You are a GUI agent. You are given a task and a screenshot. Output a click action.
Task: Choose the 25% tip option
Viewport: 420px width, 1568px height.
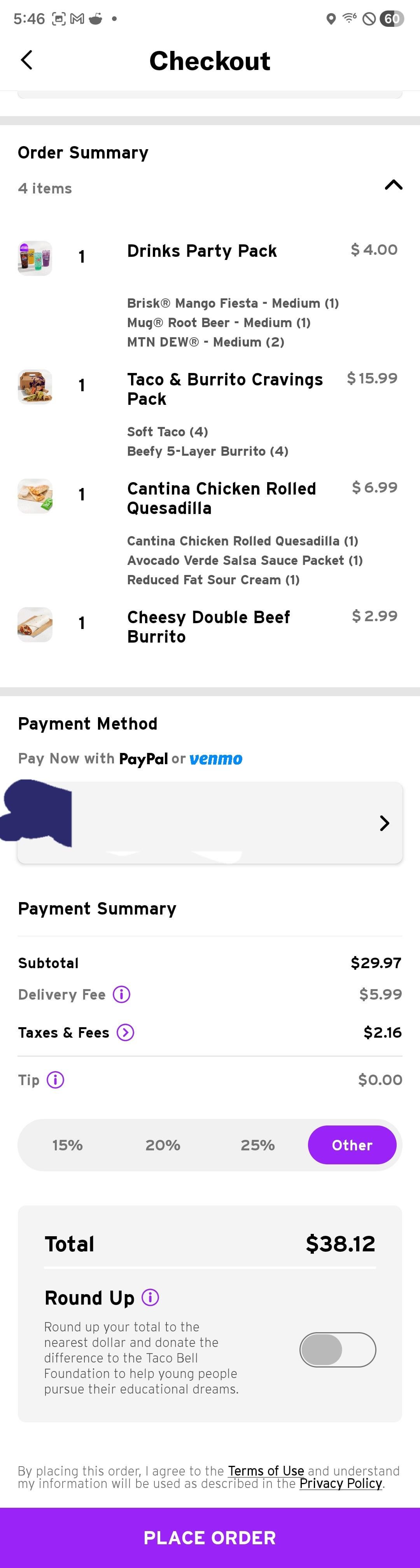[x=257, y=1145]
